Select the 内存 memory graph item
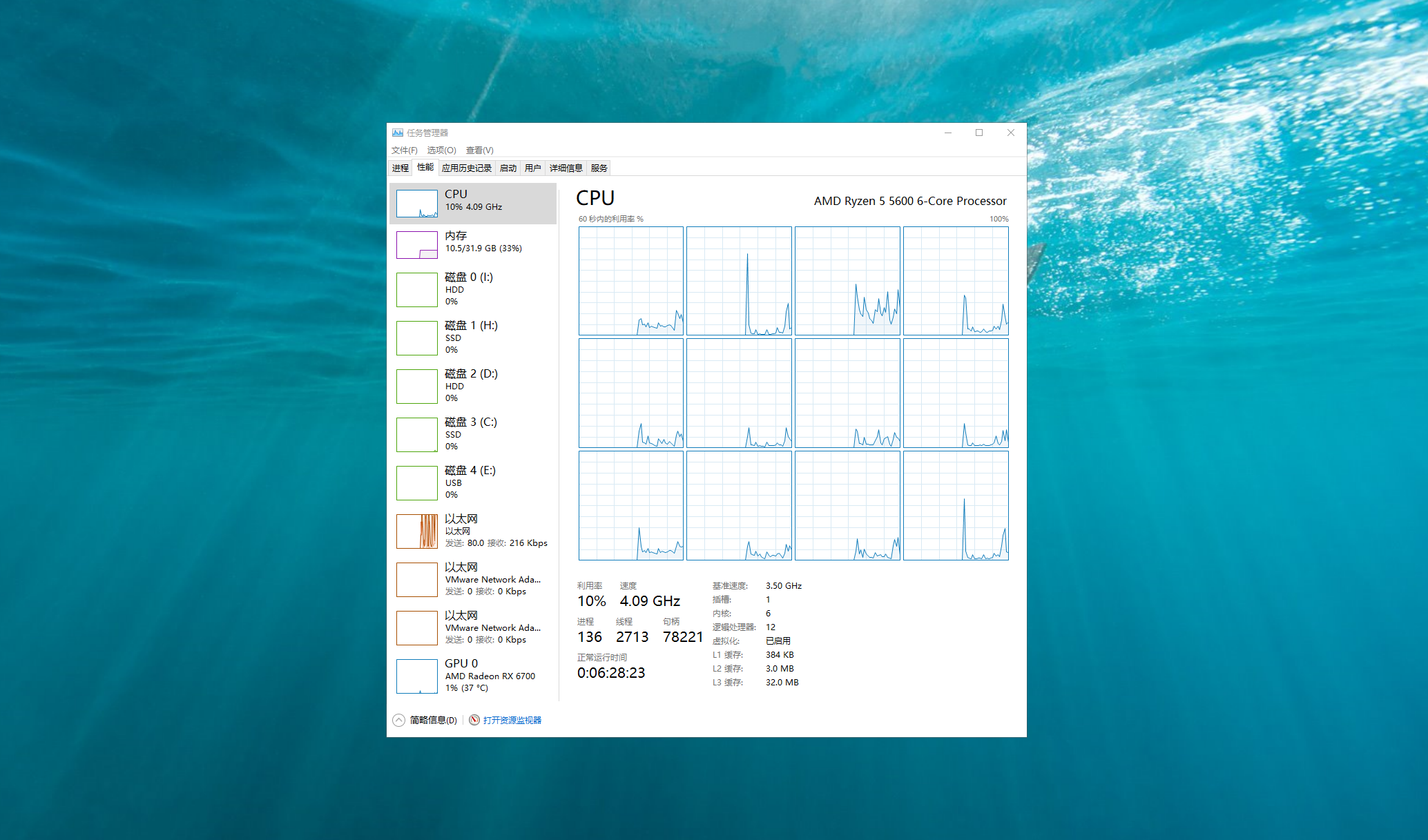The image size is (1428, 840). point(417,245)
